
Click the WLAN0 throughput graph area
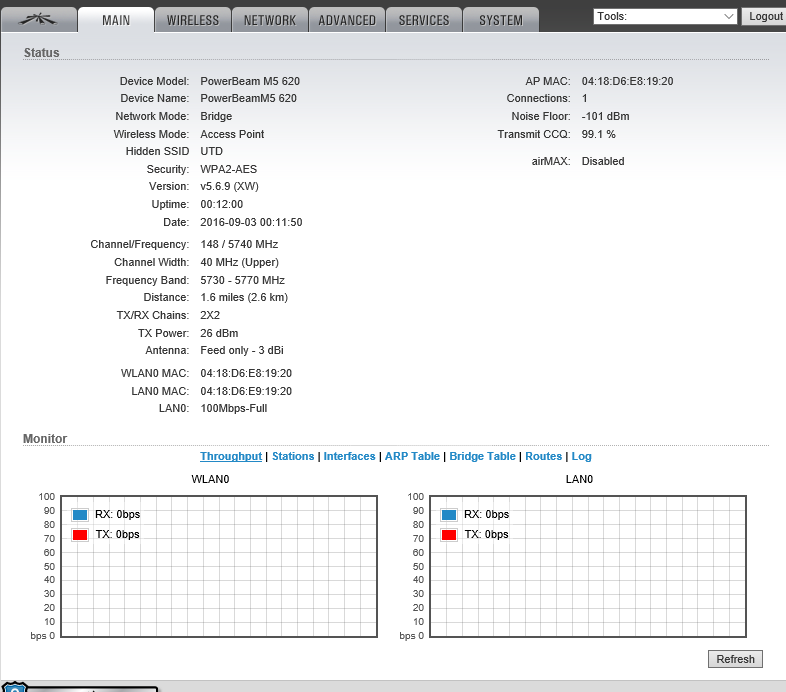[219, 567]
